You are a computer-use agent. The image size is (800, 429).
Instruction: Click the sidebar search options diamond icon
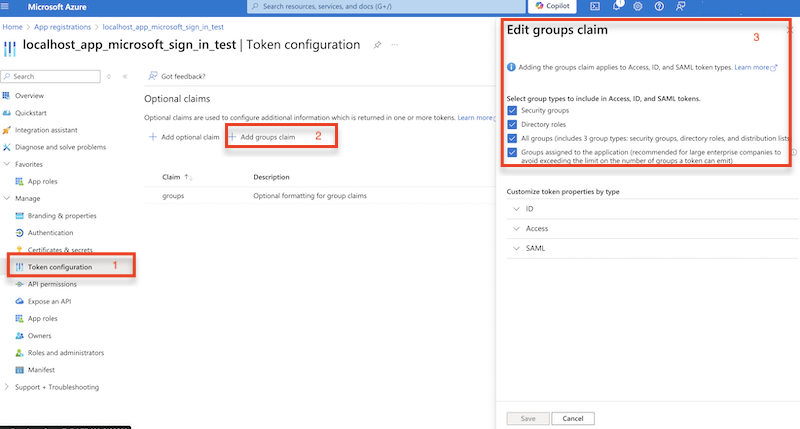tap(109, 77)
